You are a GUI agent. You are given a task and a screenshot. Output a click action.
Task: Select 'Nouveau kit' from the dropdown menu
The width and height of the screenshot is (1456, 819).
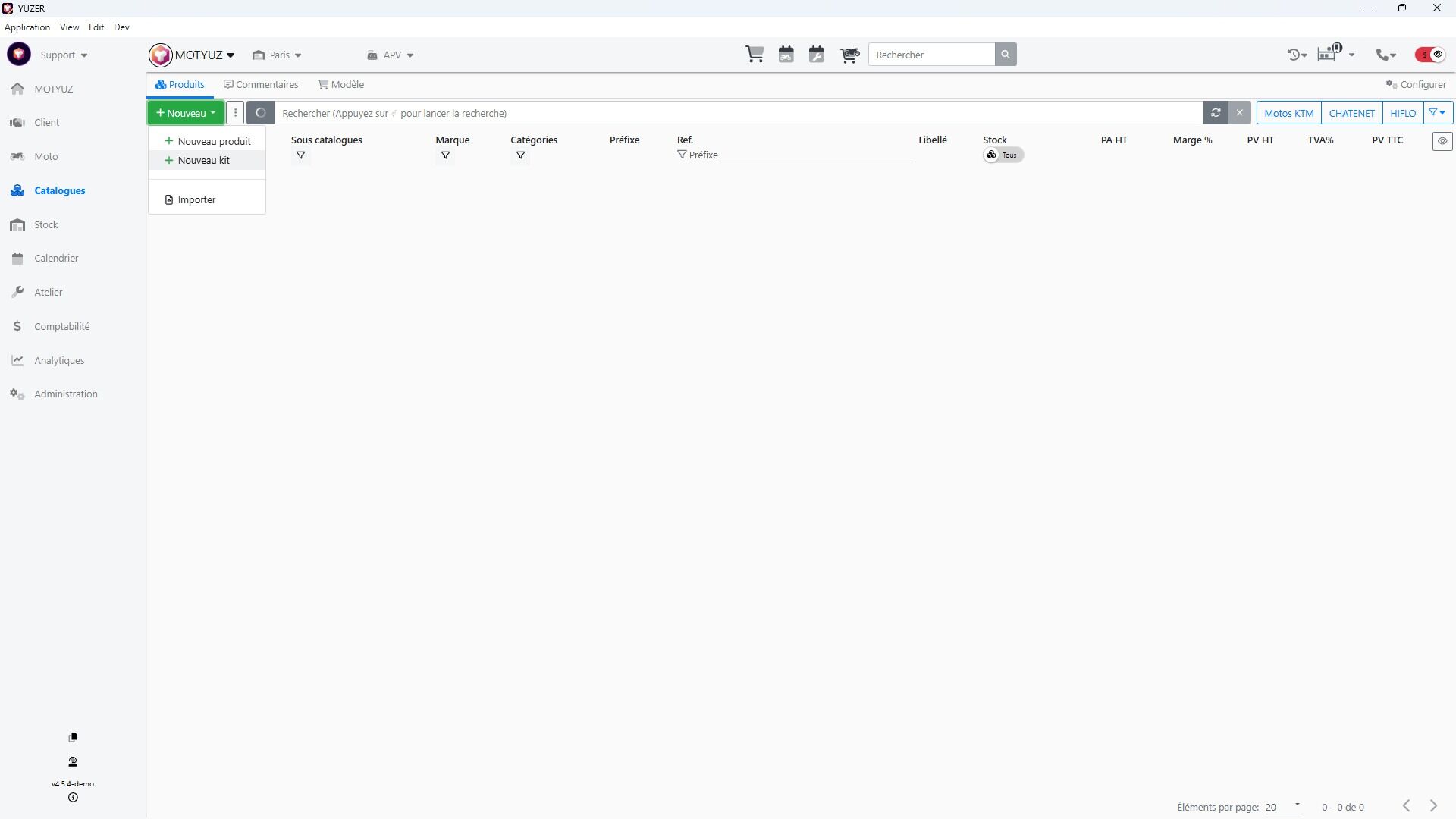[203, 160]
